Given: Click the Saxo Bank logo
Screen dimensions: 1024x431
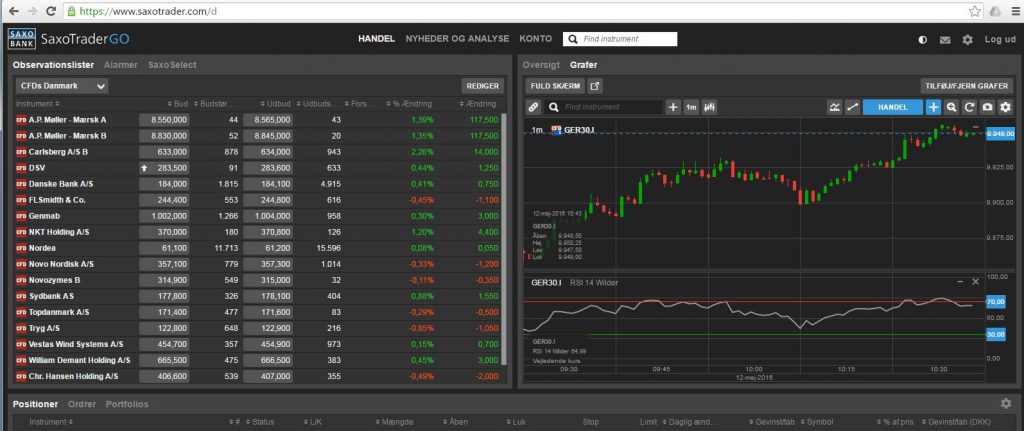Looking at the screenshot, I should [x=22, y=39].
